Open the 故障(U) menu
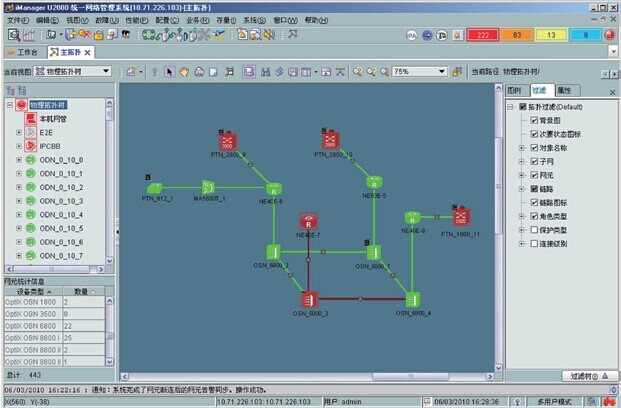The height and width of the screenshot is (408, 621). (x=107, y=20)
